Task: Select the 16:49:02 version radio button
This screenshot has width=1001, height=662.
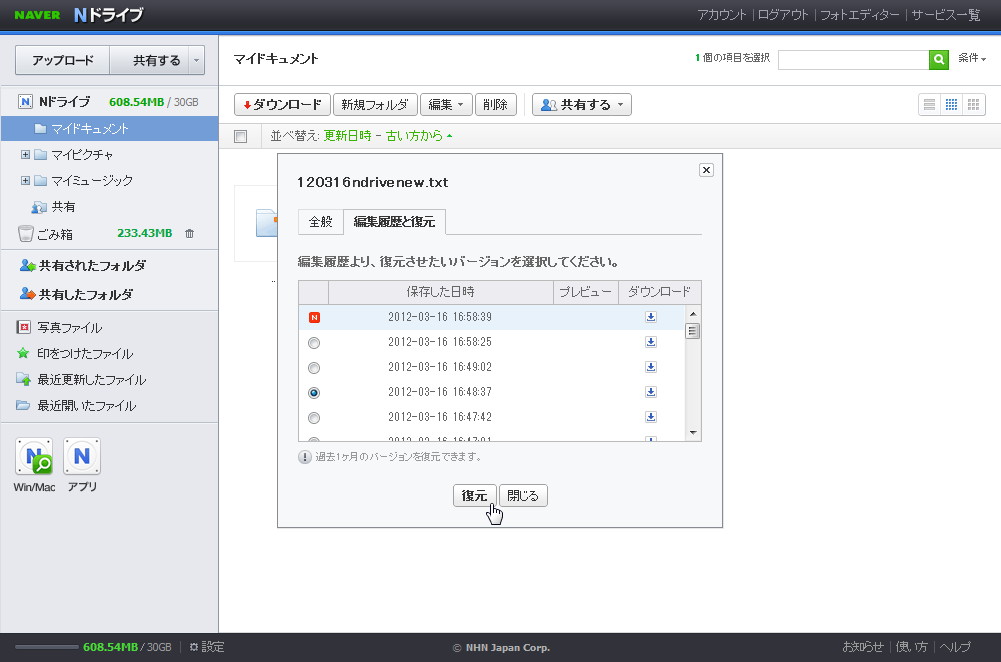Action: pyautogui.click(x=314, y=367)
